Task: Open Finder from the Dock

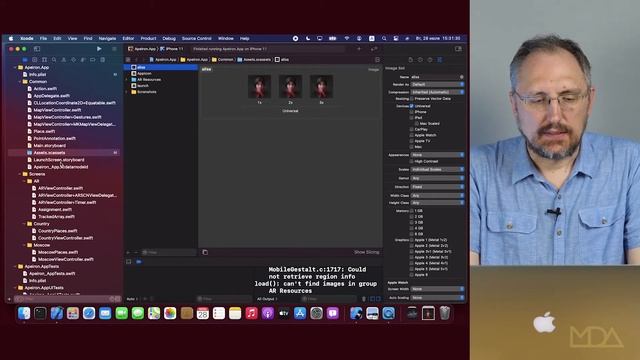Action: pos(24,313)
